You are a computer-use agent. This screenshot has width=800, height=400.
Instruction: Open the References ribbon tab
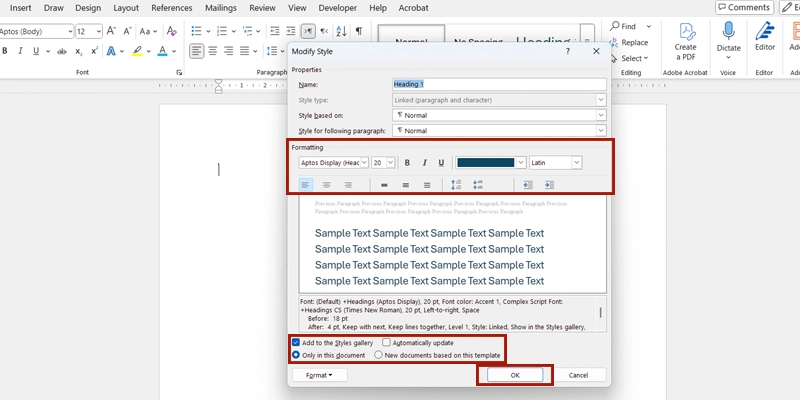171,8
